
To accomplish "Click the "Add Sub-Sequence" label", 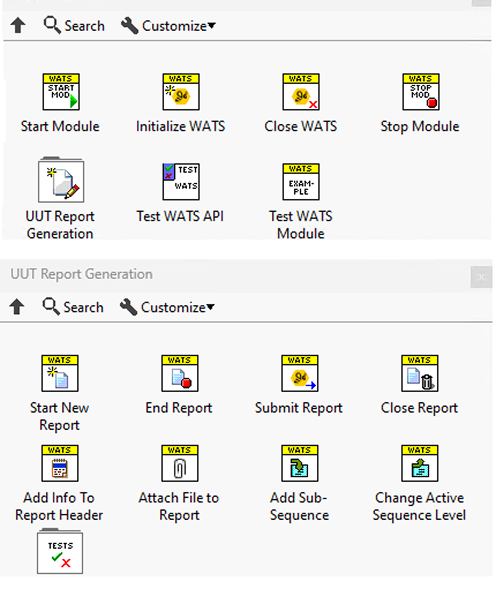I will pyautogui.click(x=299, y=506).
